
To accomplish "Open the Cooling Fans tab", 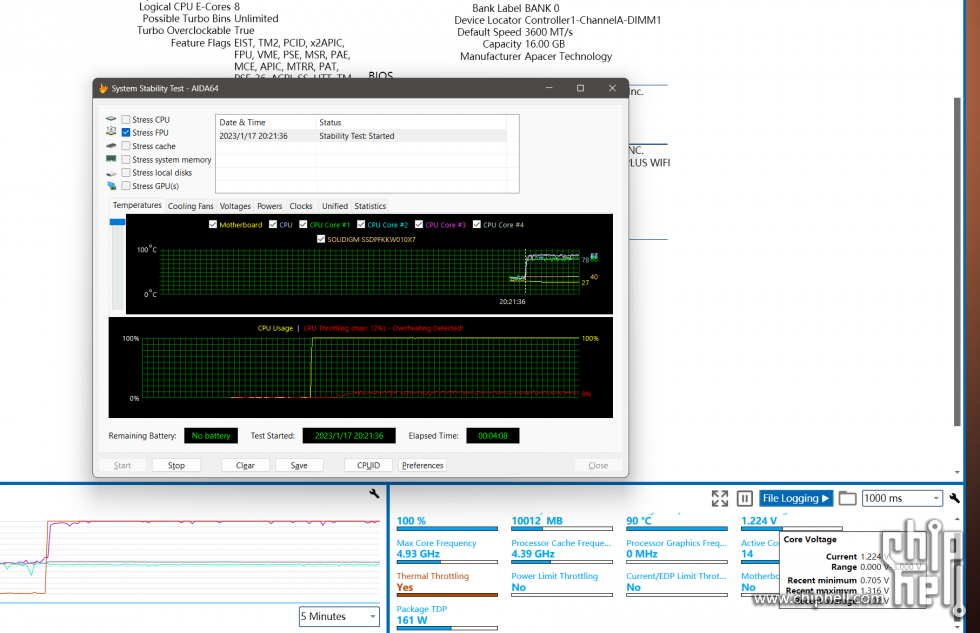I will pyautogui.click(x=191, y=206).
